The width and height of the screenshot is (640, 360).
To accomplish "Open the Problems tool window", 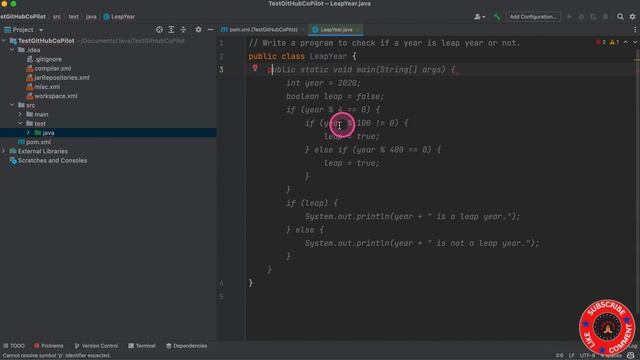I will 49,346.
